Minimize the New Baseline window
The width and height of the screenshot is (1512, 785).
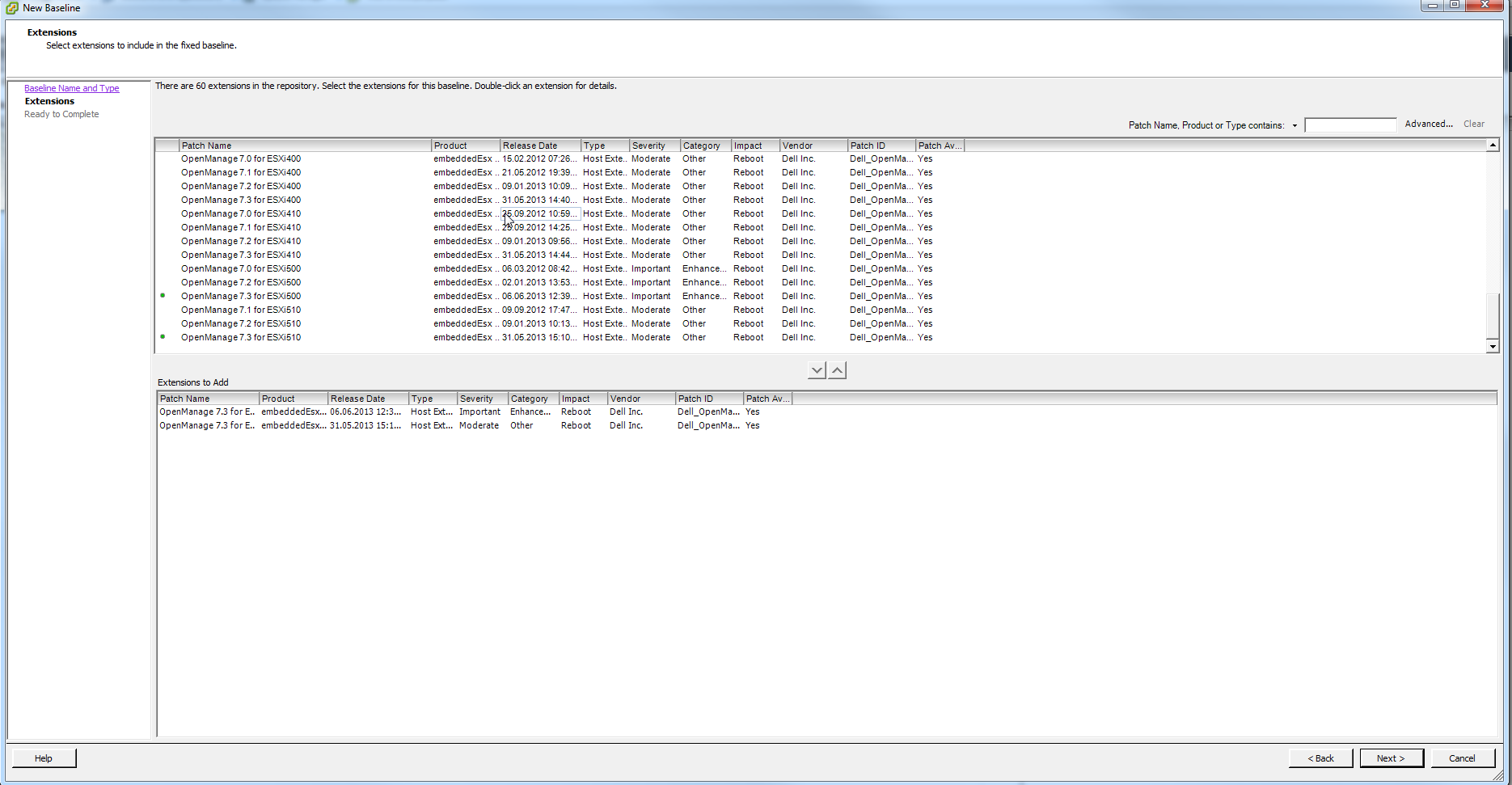(x=1432, y=5)
